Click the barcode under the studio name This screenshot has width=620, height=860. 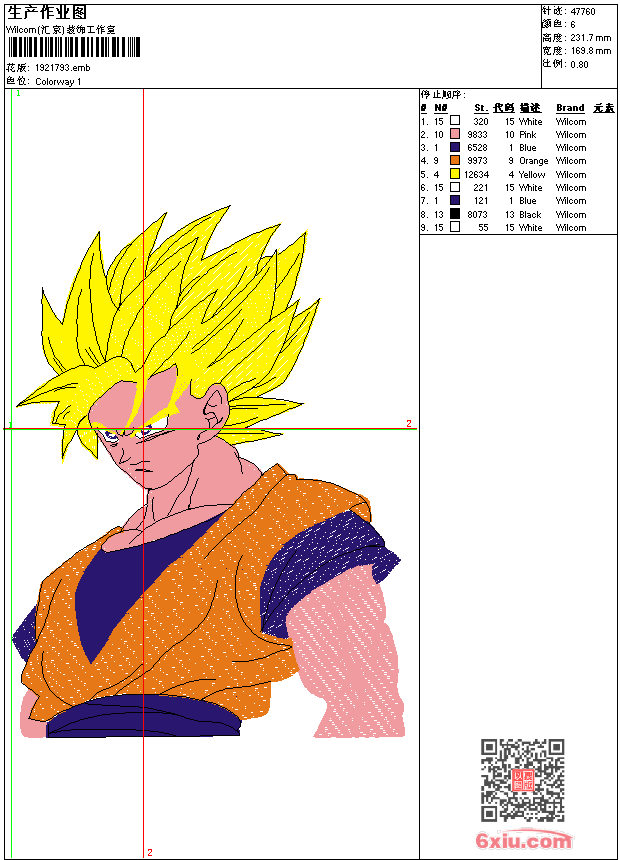tap(74, 47)
